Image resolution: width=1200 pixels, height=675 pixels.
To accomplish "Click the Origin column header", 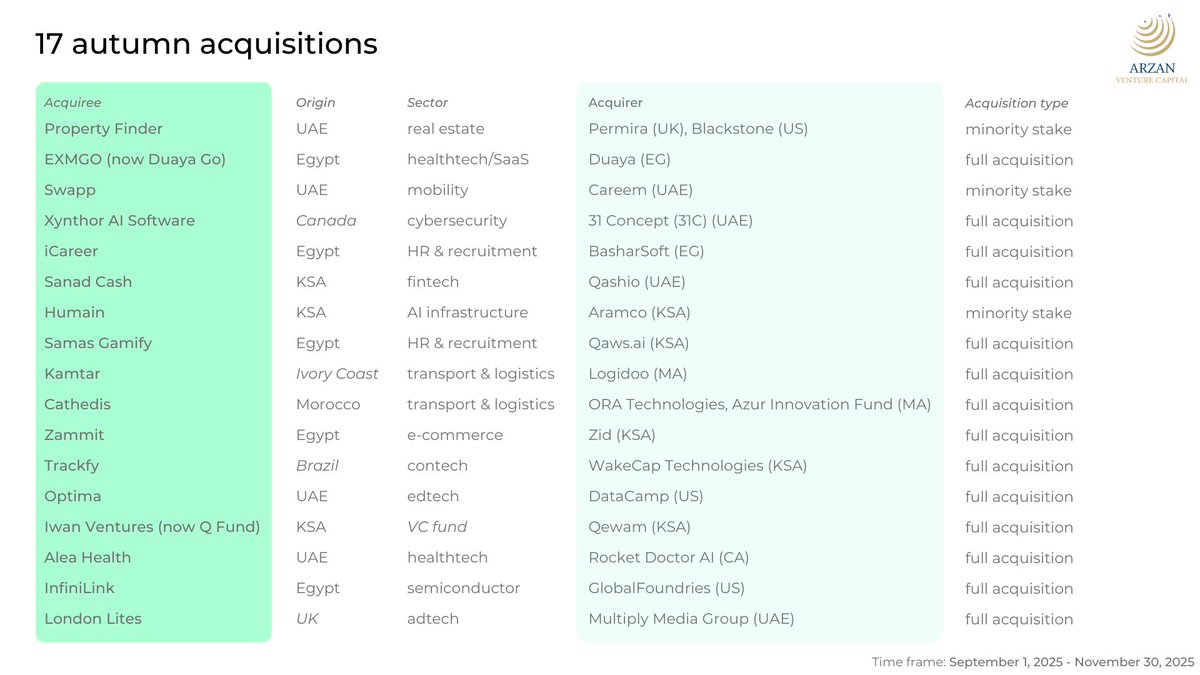I will [316, 103].
